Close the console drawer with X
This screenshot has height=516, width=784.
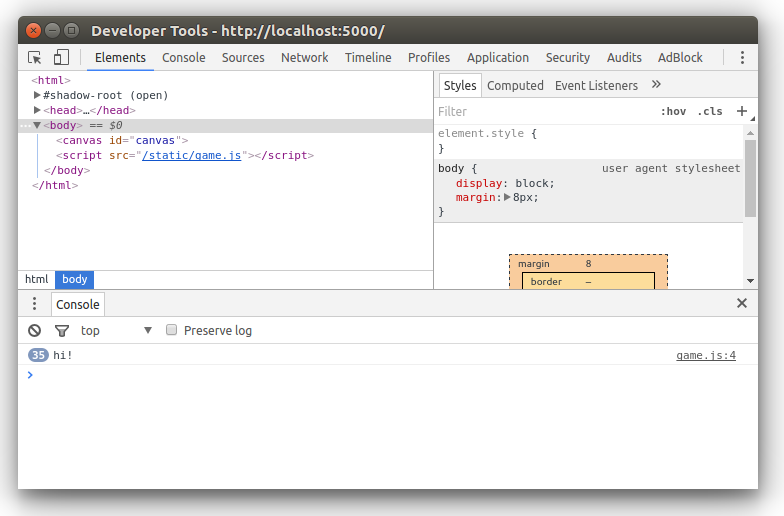pyautogui.click(x=742, y=303)
